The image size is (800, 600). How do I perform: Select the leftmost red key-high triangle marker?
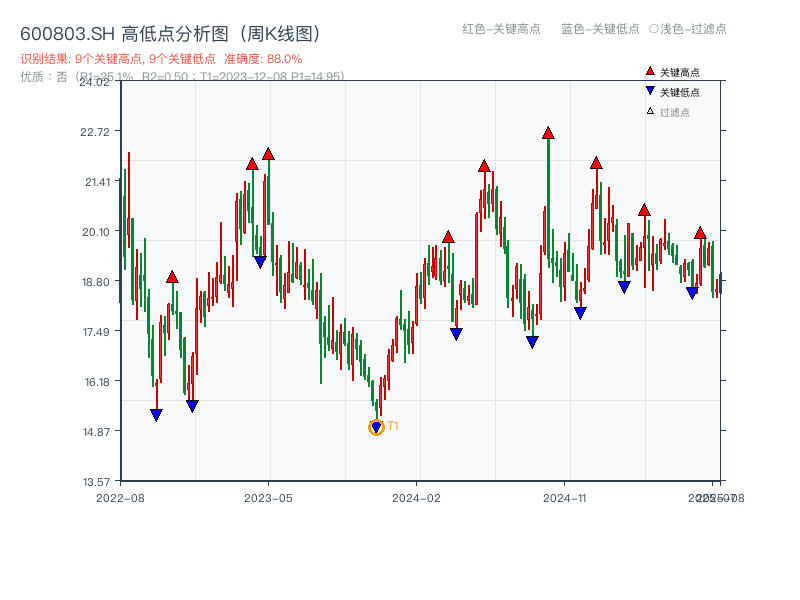tap(173, 278)
